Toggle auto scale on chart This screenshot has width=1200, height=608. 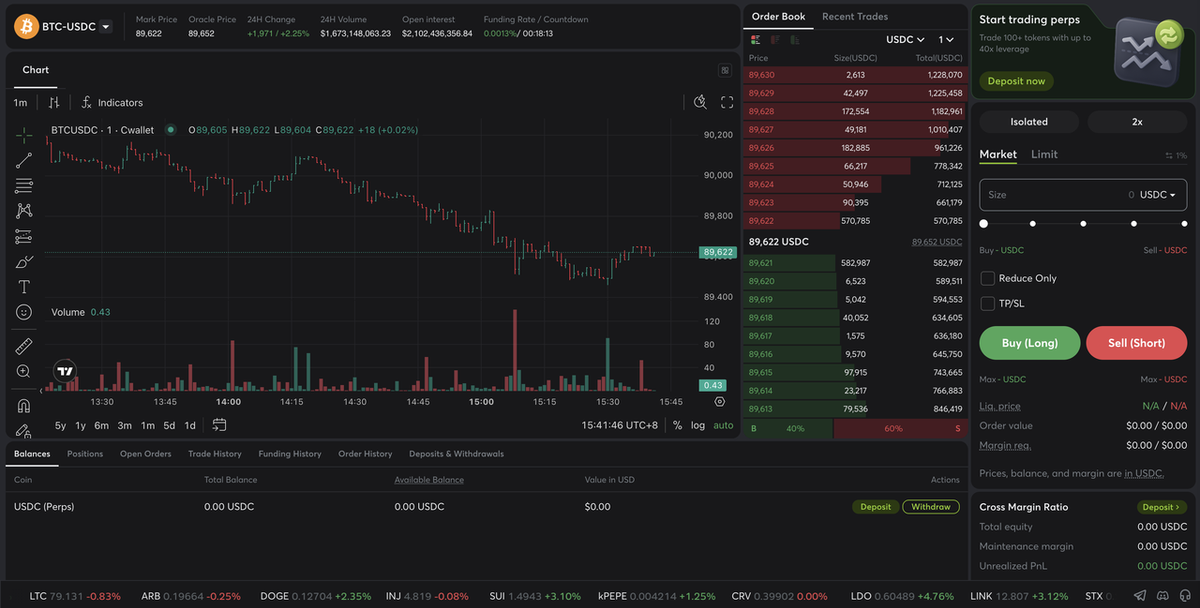pos(723,425)
